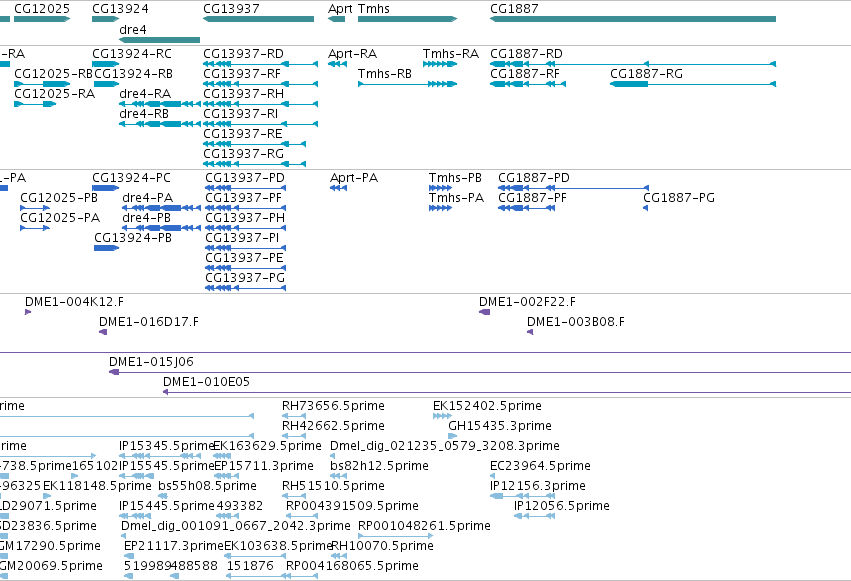Click transcript CG1887-RG
This screenshot has height=581, width=851.
693,84
